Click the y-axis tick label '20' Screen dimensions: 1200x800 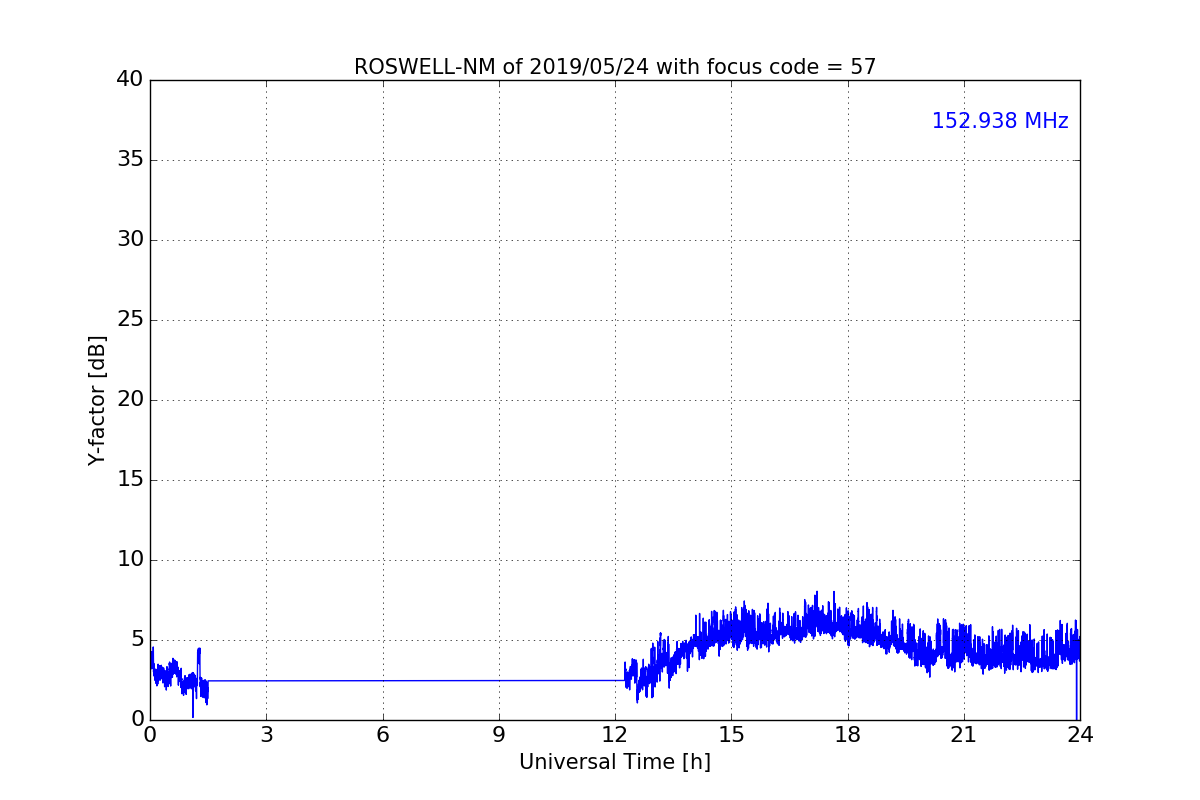point(130,400)
